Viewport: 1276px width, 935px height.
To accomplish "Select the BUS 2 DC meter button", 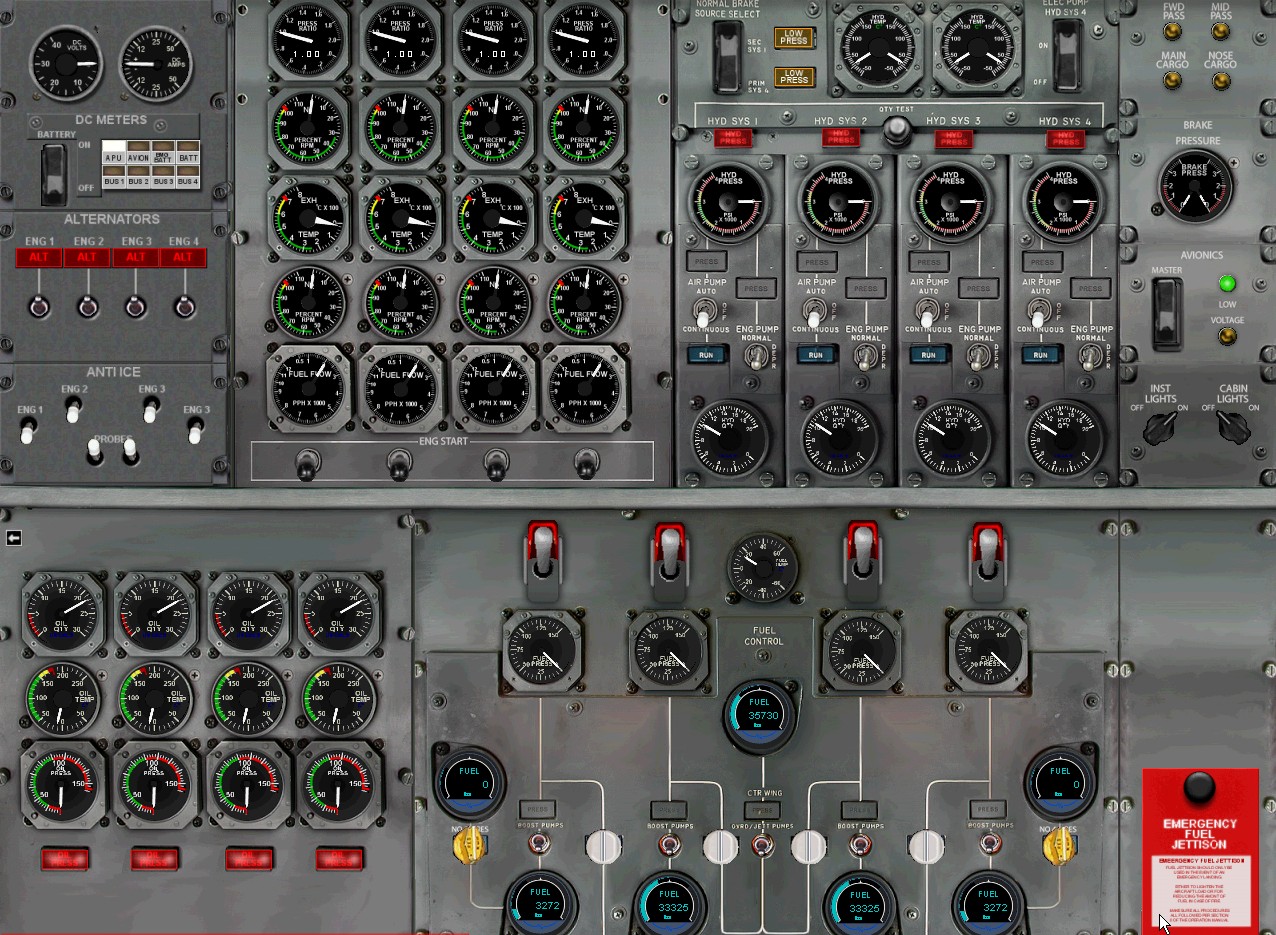I will [138, 177].
